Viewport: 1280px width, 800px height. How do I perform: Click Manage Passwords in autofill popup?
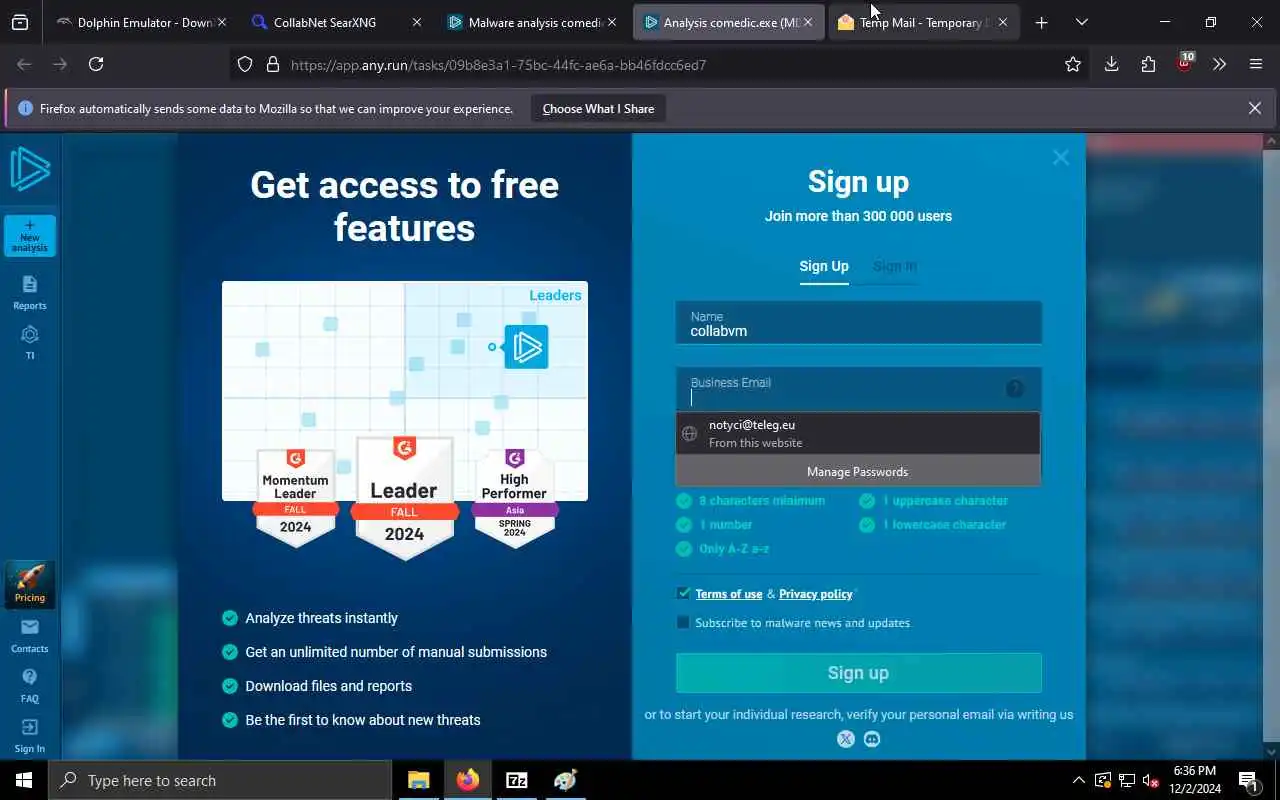click(858, 471)
